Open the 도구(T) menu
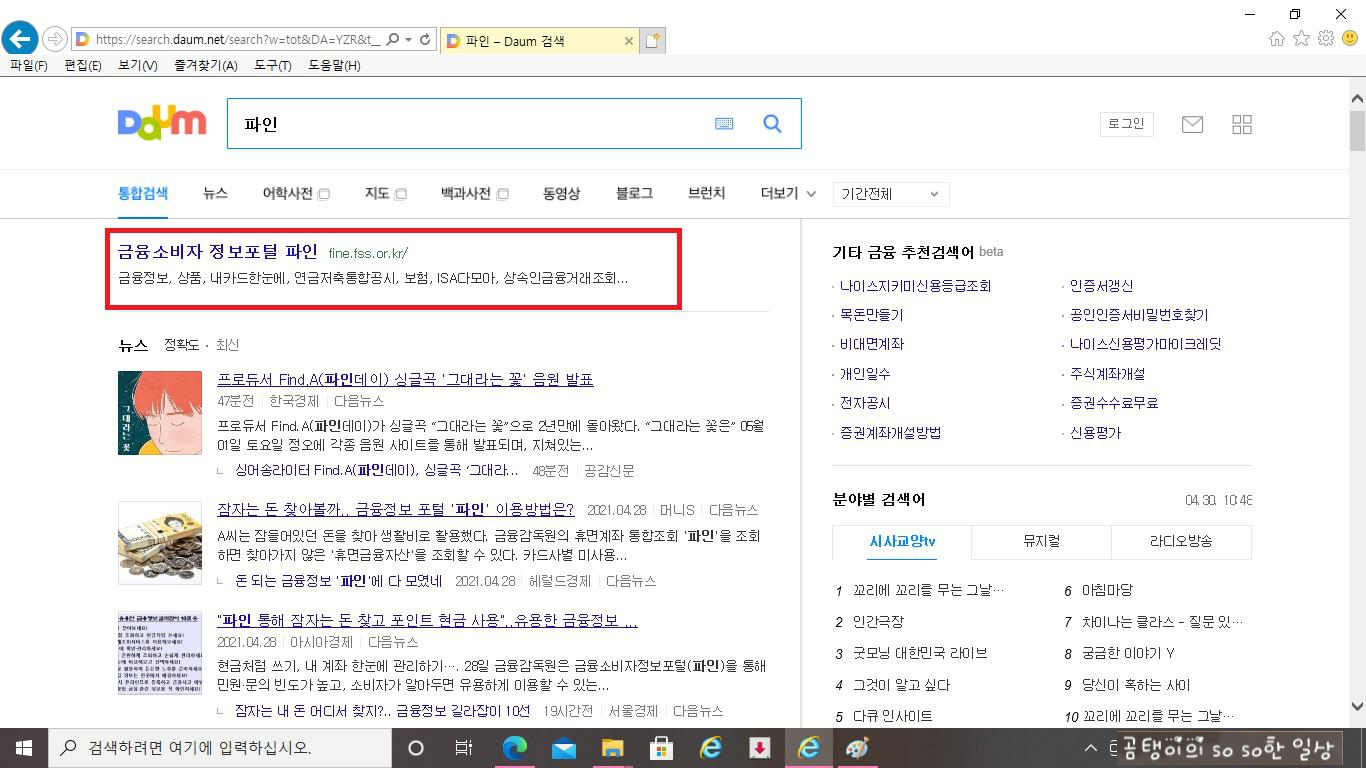Screen dimensions: 1366x768 pyautogui.click(x=272, y=65)
